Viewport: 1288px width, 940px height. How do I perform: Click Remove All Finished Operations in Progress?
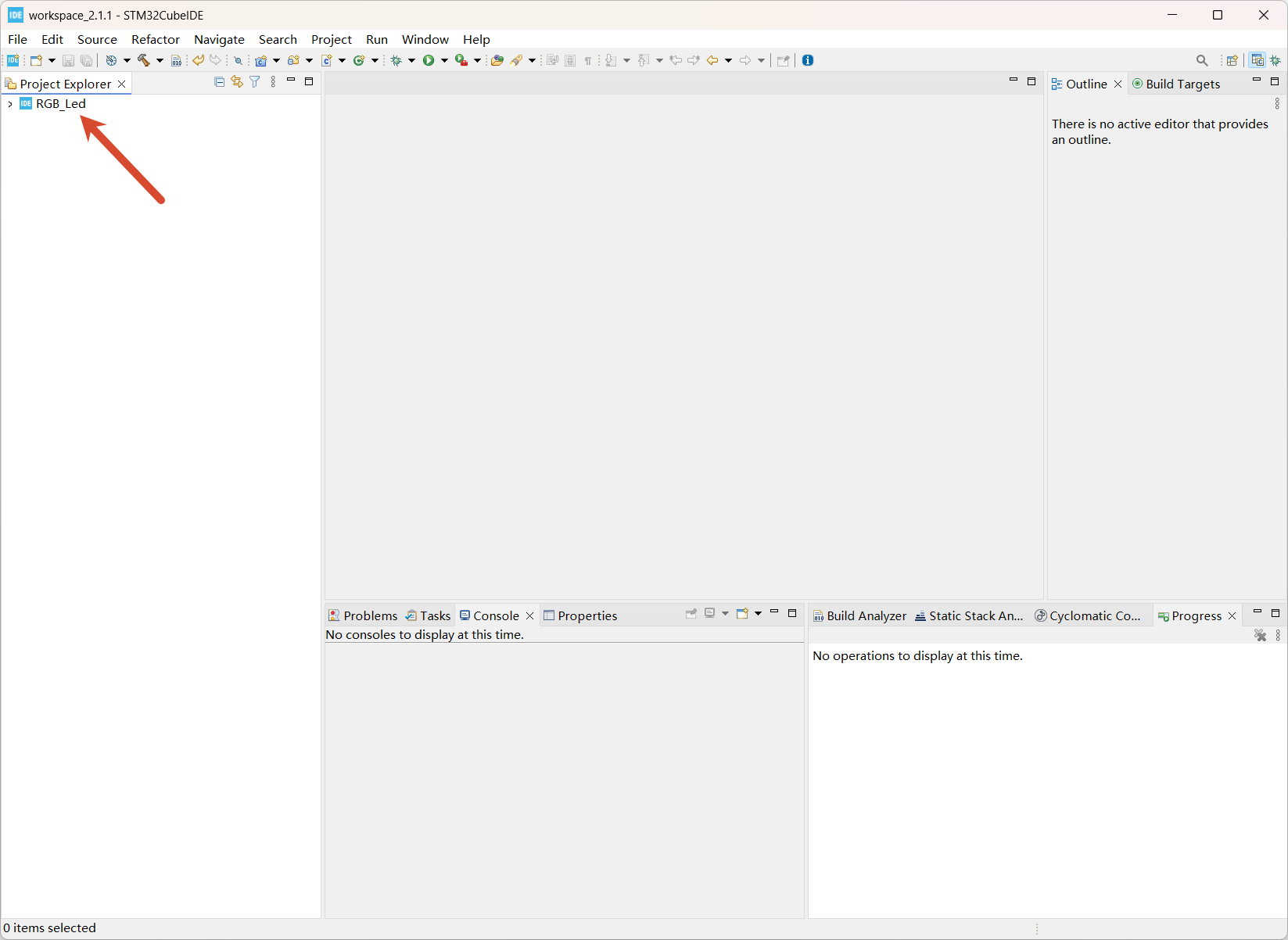pyautogui.click(x=1260, y=636)
